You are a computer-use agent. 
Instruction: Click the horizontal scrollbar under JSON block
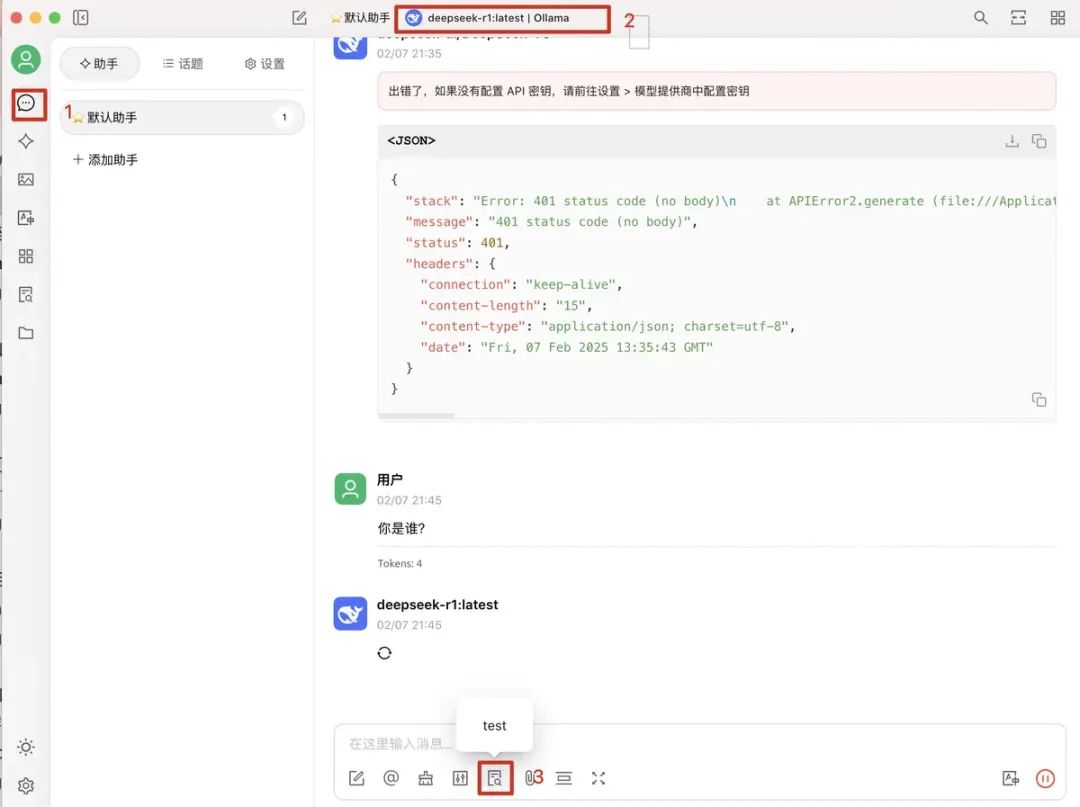pos(416,415)
